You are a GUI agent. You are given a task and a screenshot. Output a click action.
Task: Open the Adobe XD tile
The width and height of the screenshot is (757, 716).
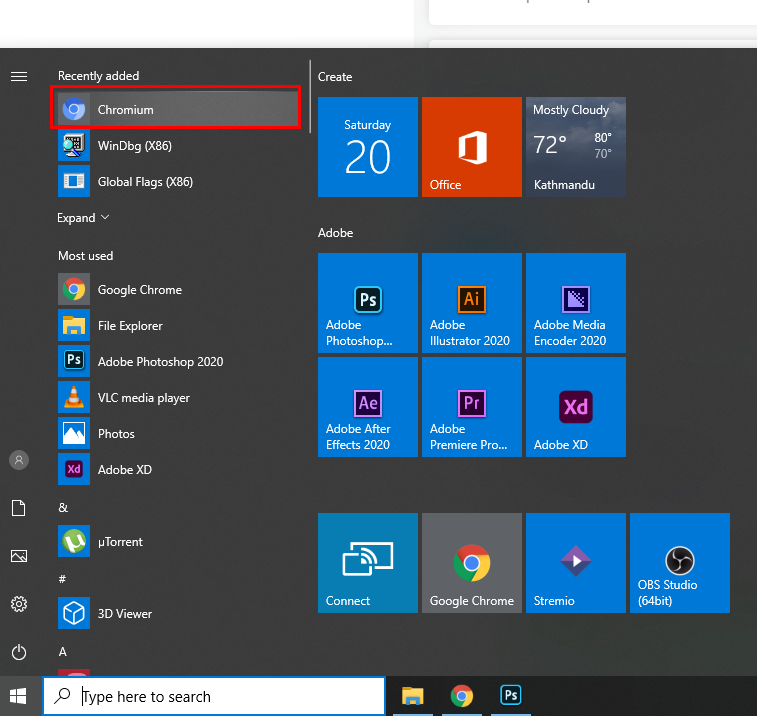pos(576,407)
